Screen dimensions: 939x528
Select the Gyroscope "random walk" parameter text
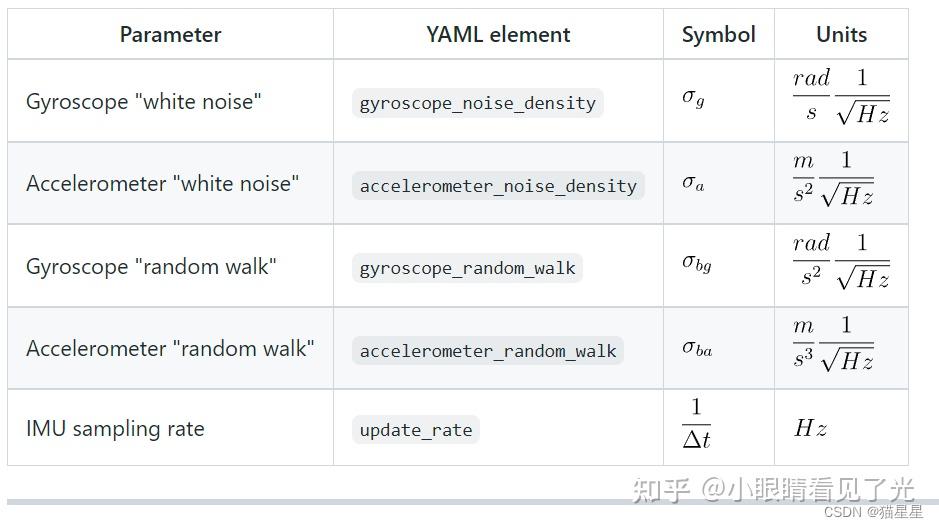151,267
